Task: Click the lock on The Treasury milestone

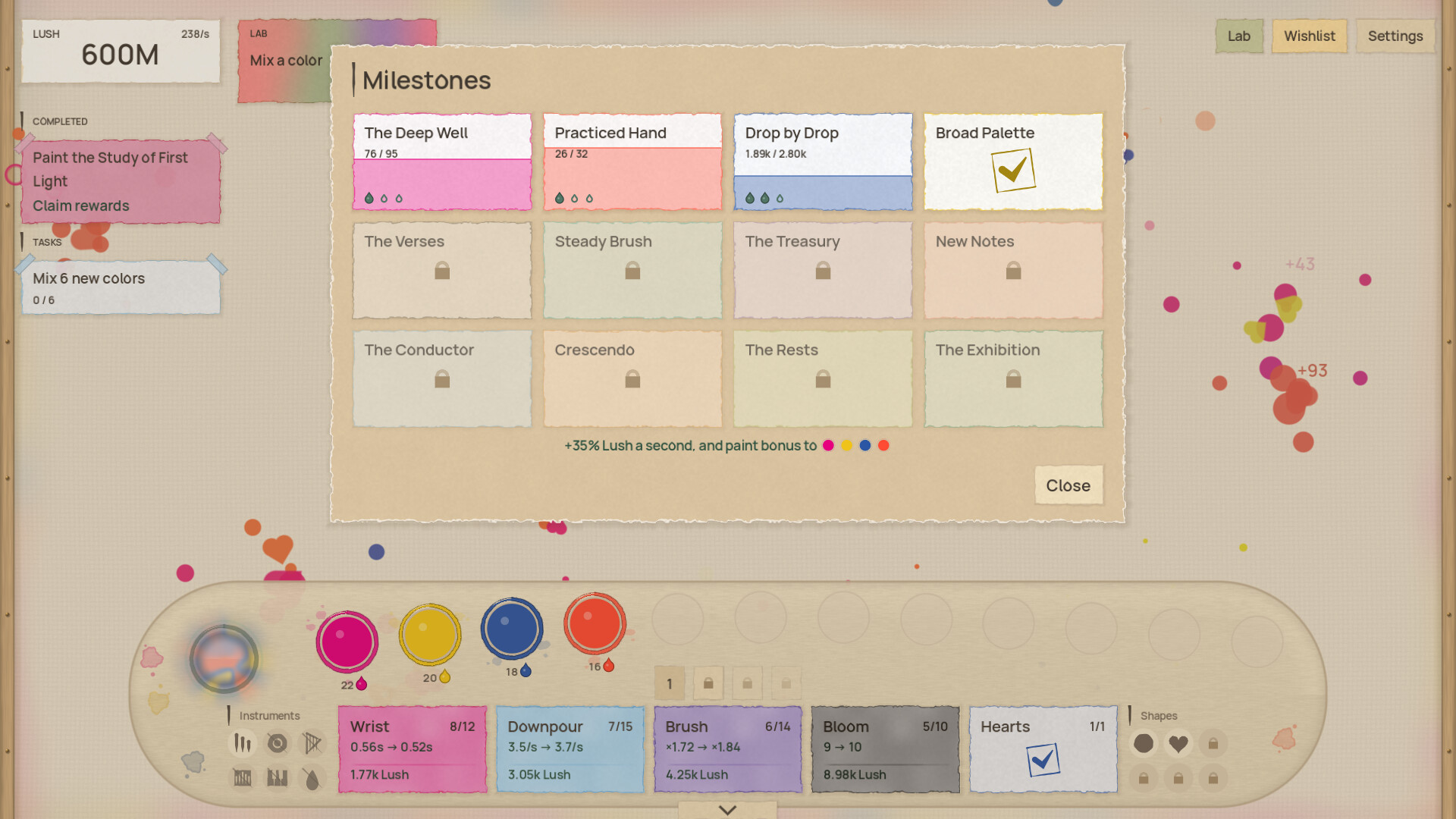Action: [823, 270]
